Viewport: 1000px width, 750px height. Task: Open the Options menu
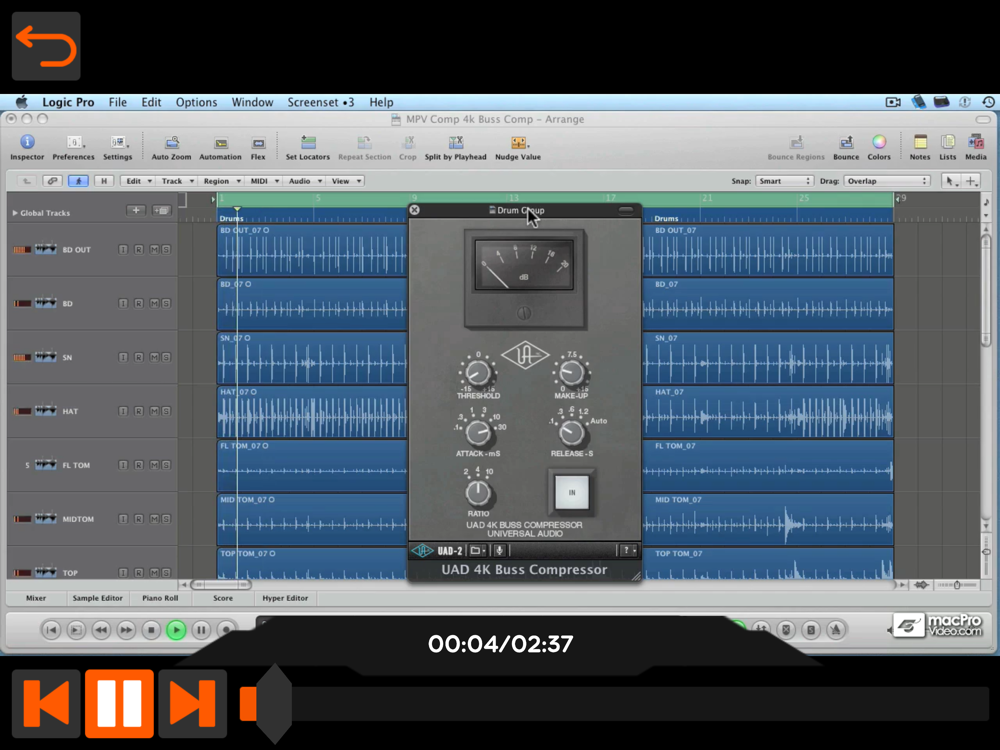[196, 102]
